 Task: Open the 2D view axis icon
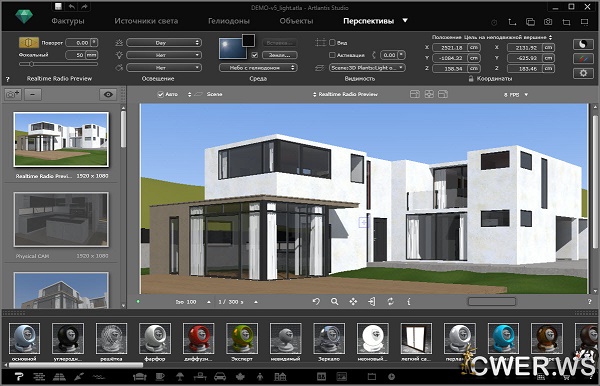click(x=512, y=22)
